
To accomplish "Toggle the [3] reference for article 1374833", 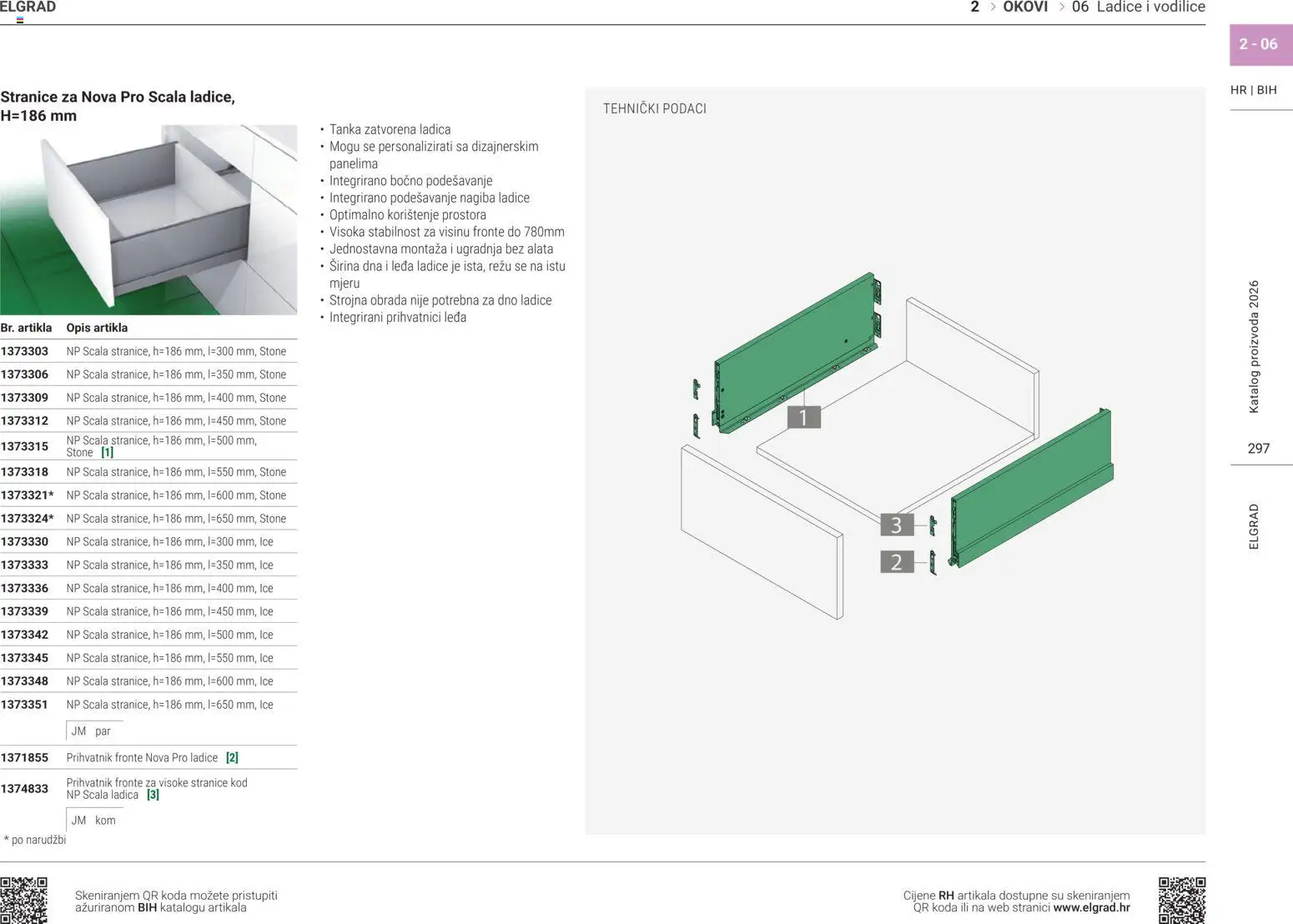I will (153, 795).
